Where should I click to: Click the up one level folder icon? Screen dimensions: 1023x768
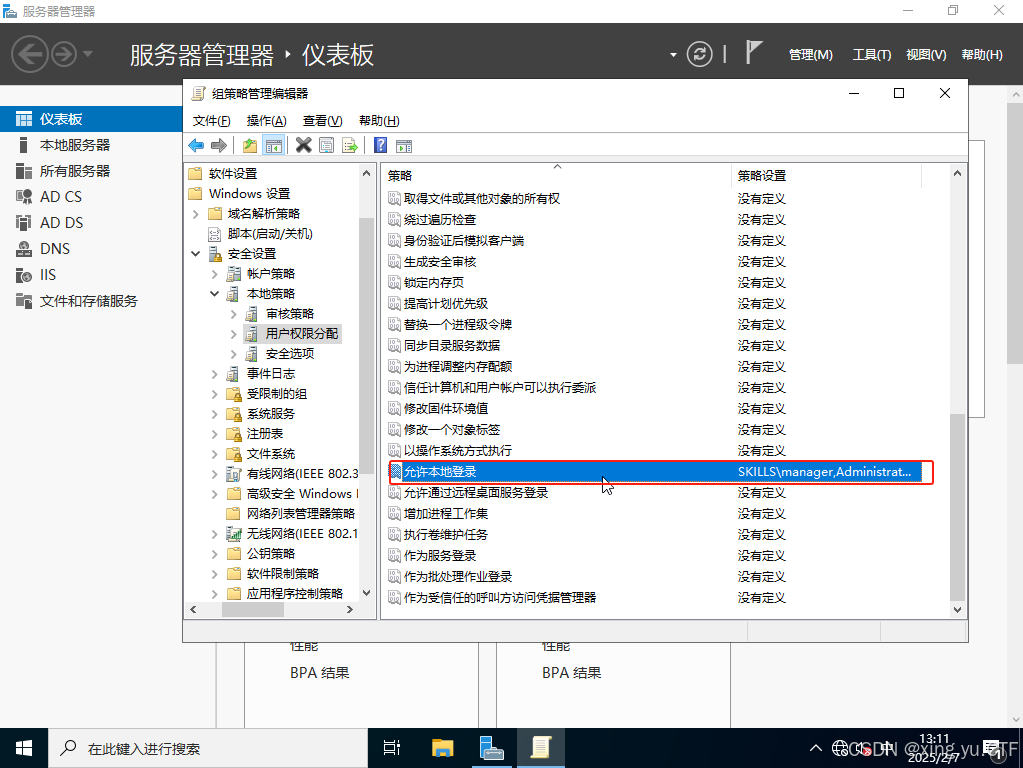[250, 146]
